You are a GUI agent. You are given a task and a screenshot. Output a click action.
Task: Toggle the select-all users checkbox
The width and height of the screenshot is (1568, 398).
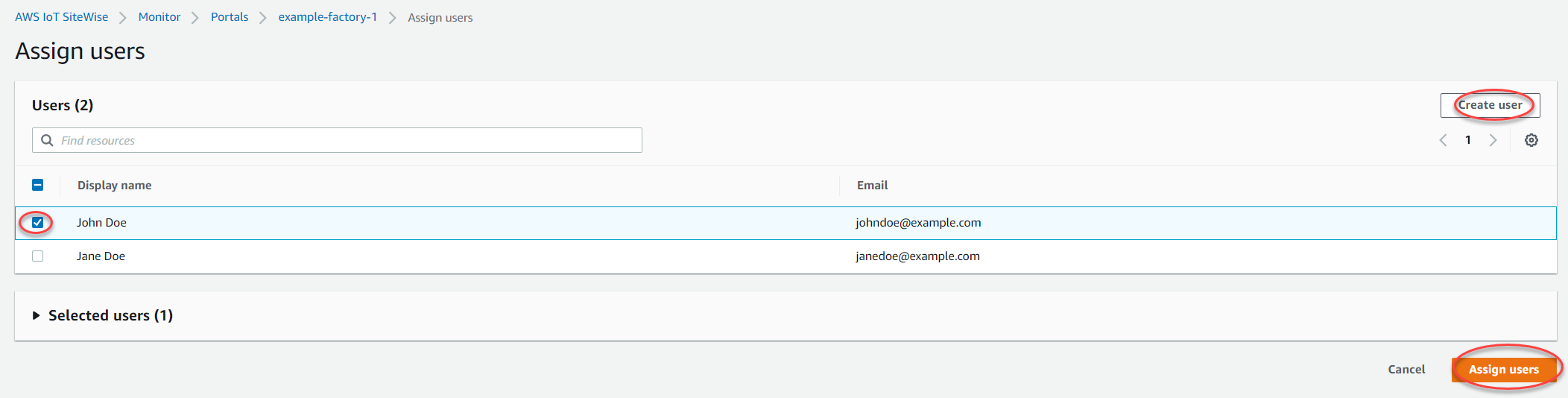[x=38, y=185]
